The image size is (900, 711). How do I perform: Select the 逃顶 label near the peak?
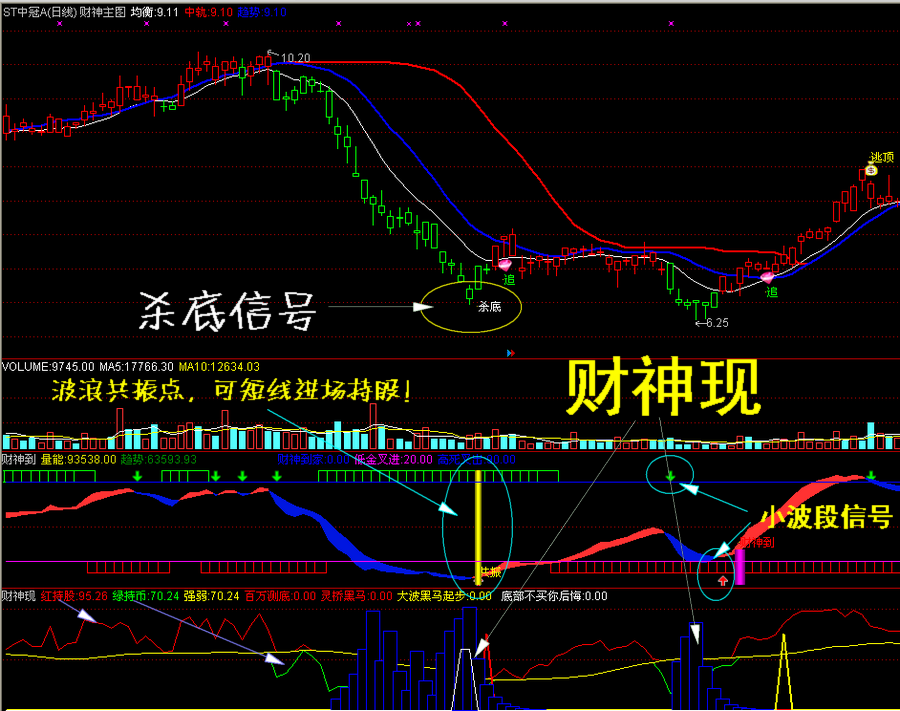882,157
